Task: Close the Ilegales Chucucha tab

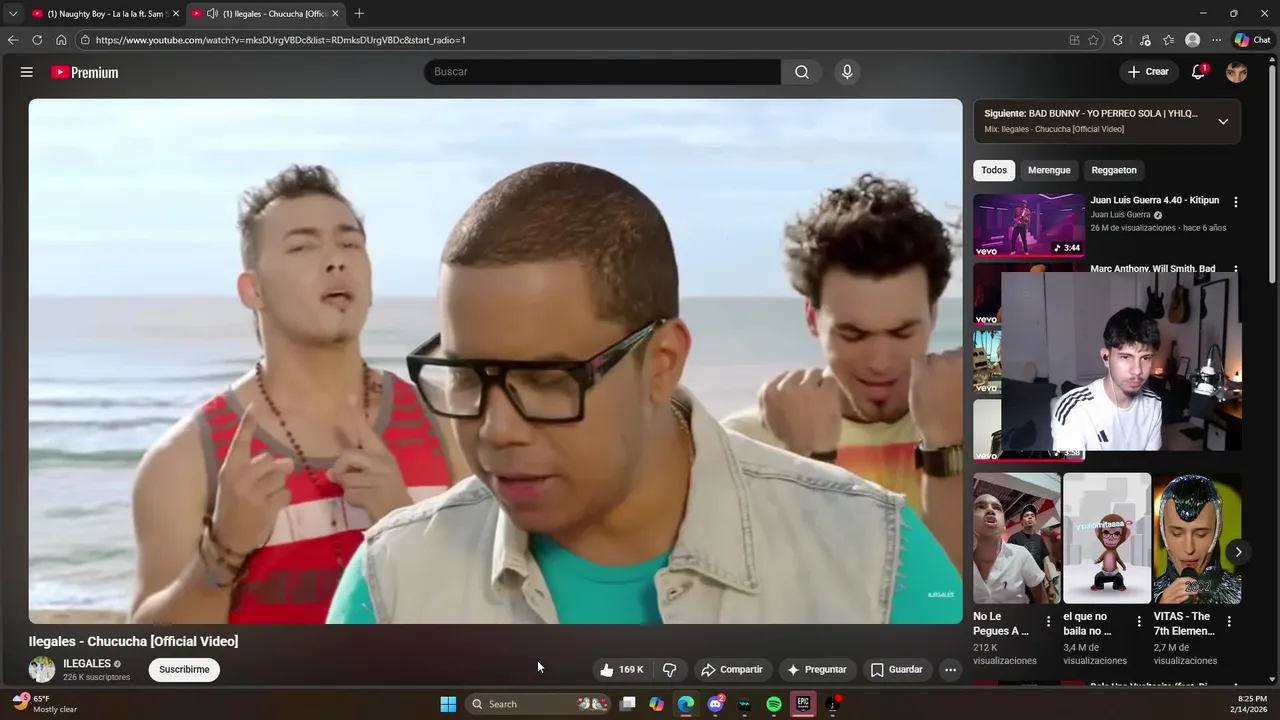Action: (x=335, y=13)
